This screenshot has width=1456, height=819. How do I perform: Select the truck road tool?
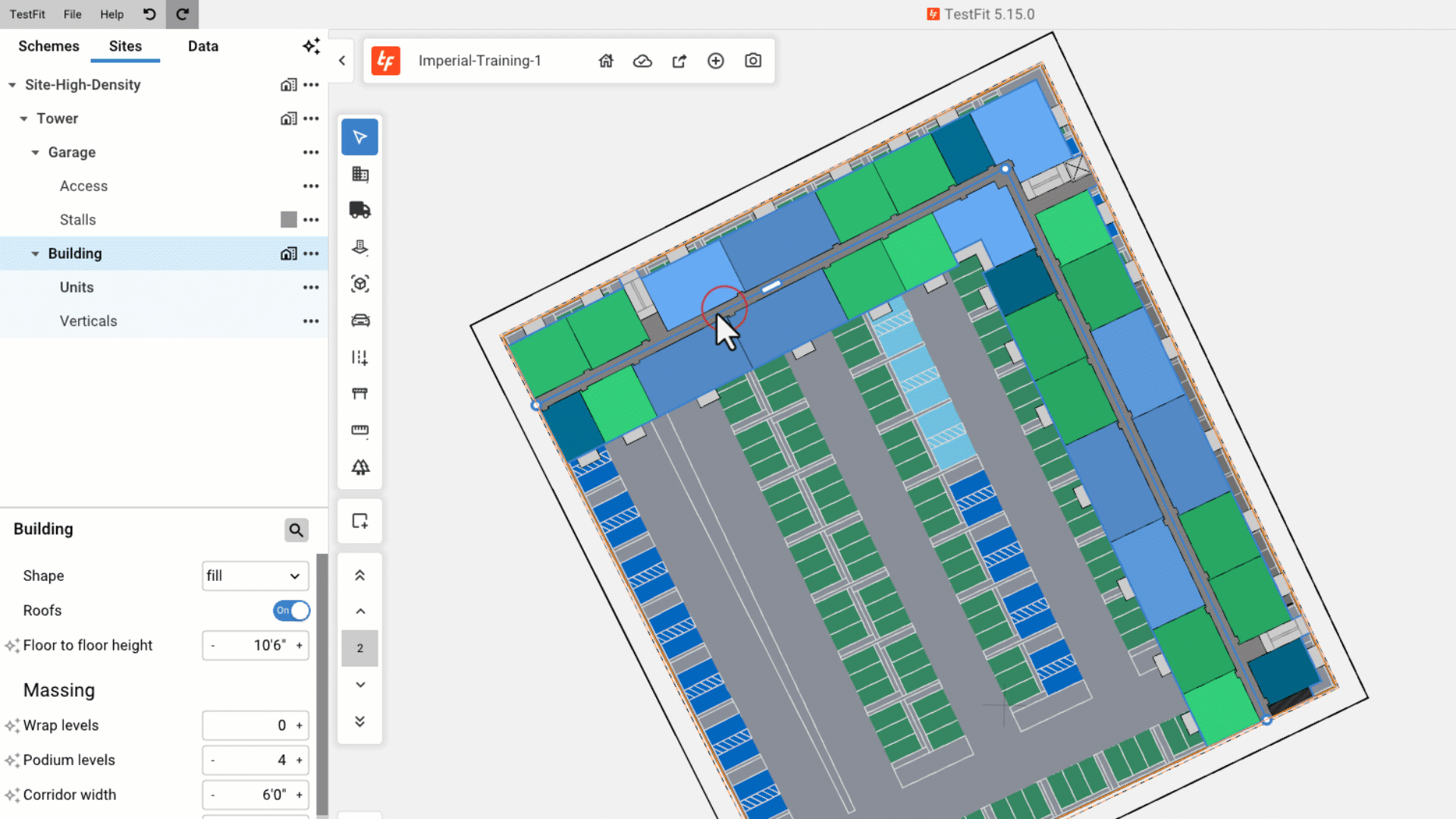click(x=360, y=210)
